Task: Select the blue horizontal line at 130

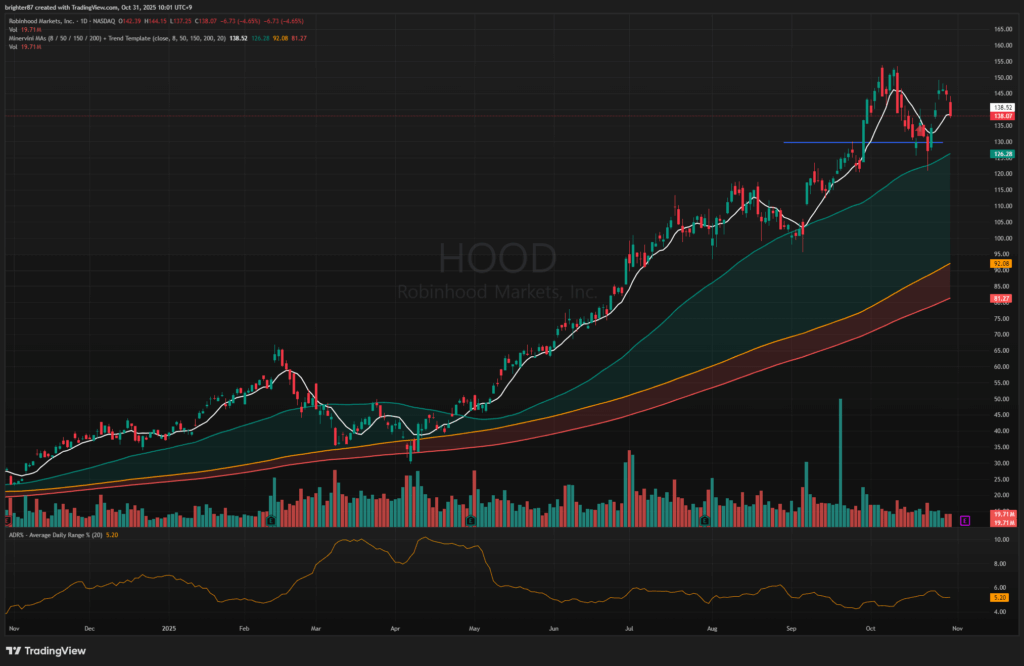Action: (860, 142)
